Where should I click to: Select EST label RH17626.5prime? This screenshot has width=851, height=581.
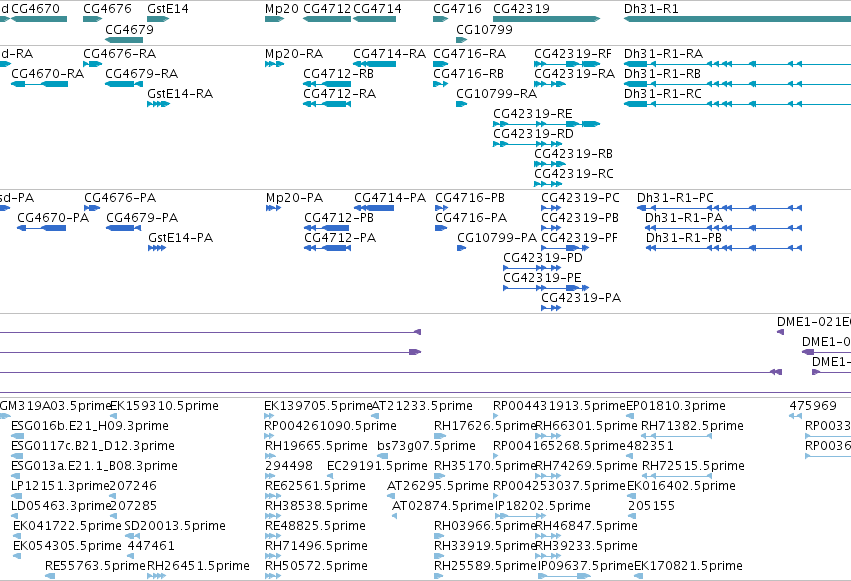[485, 426]
